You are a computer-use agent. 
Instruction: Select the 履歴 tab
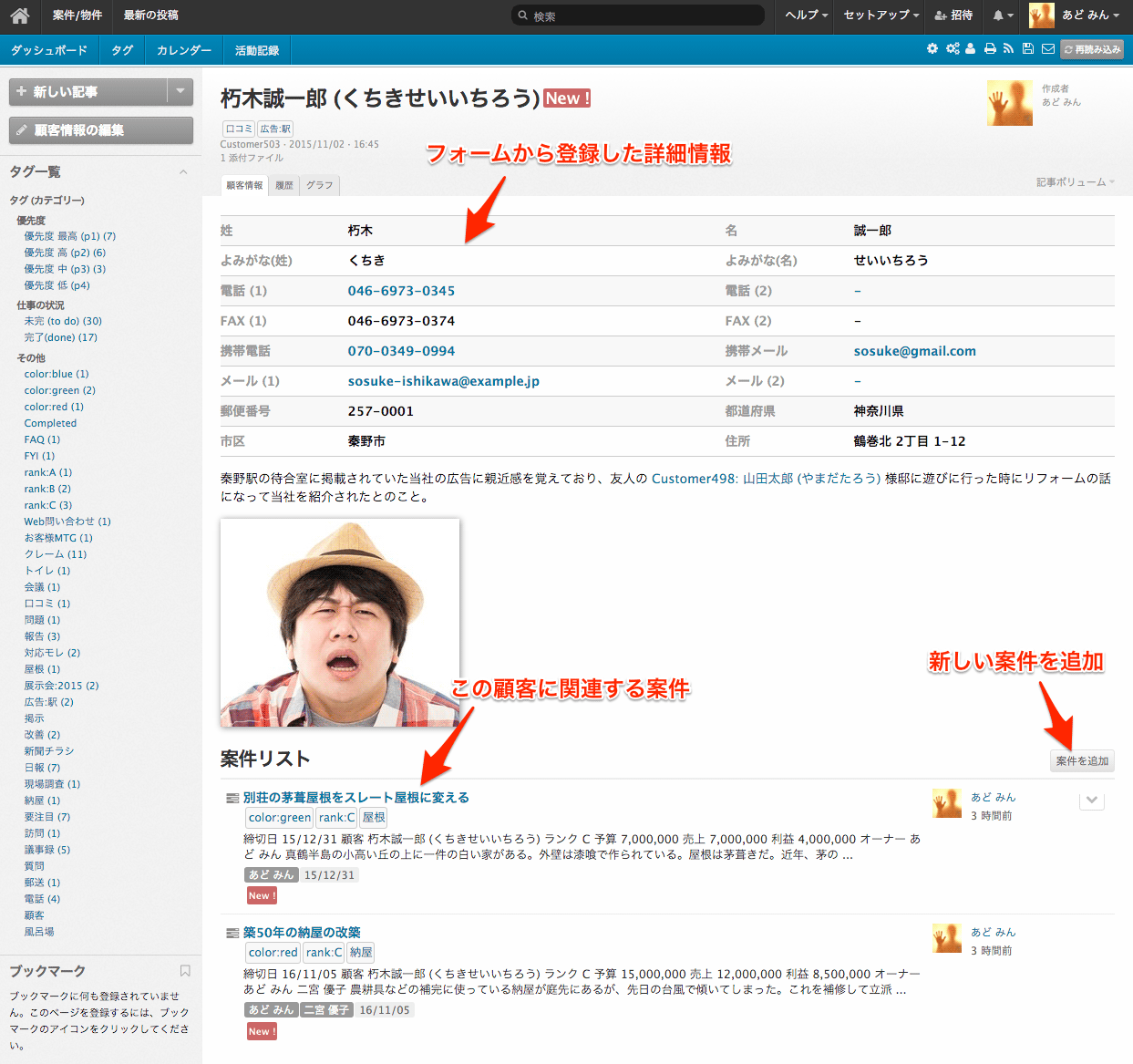pyautogui.click(x=284, y=185)
